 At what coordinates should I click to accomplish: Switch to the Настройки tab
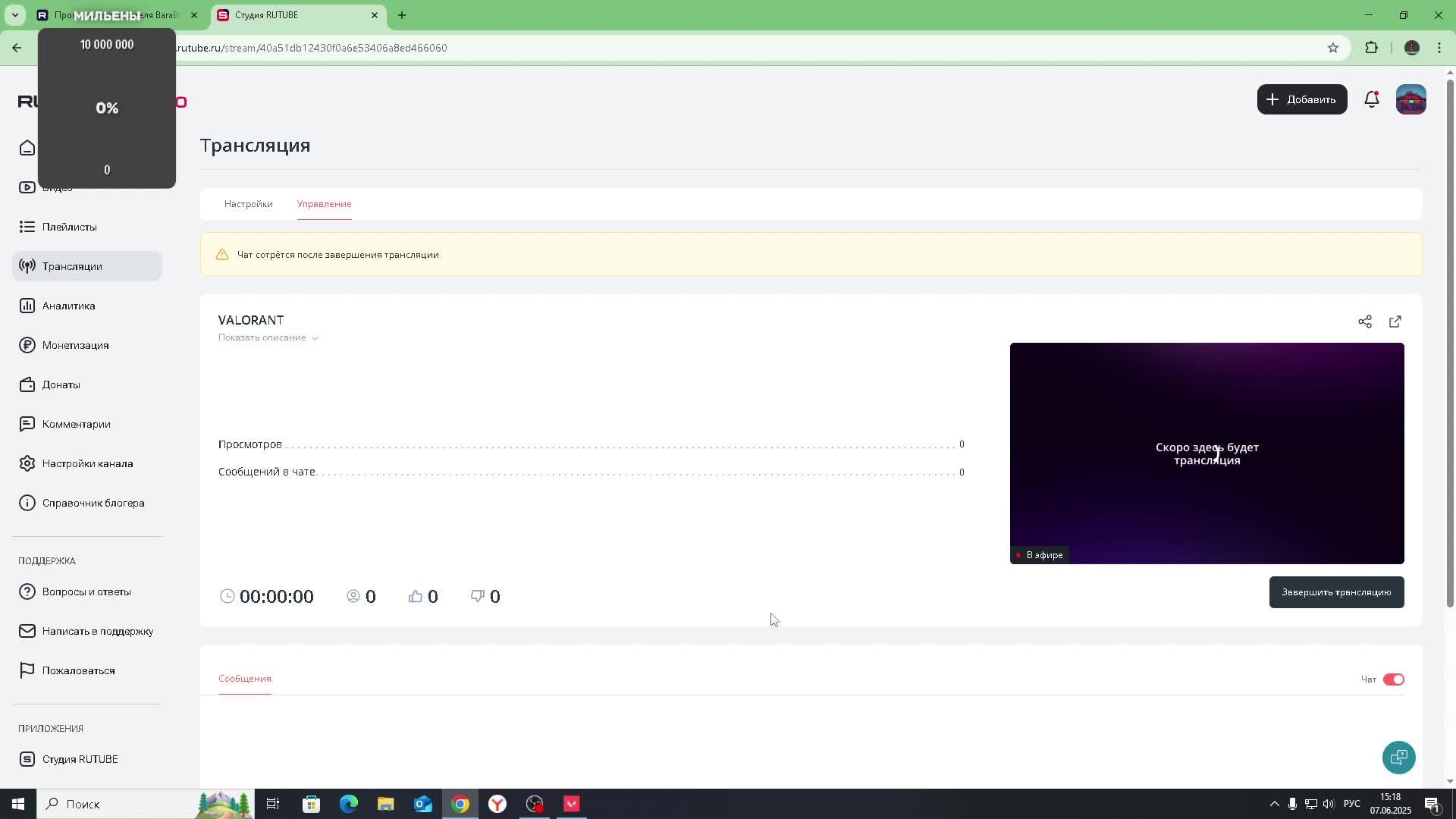[x=248, y=204]
